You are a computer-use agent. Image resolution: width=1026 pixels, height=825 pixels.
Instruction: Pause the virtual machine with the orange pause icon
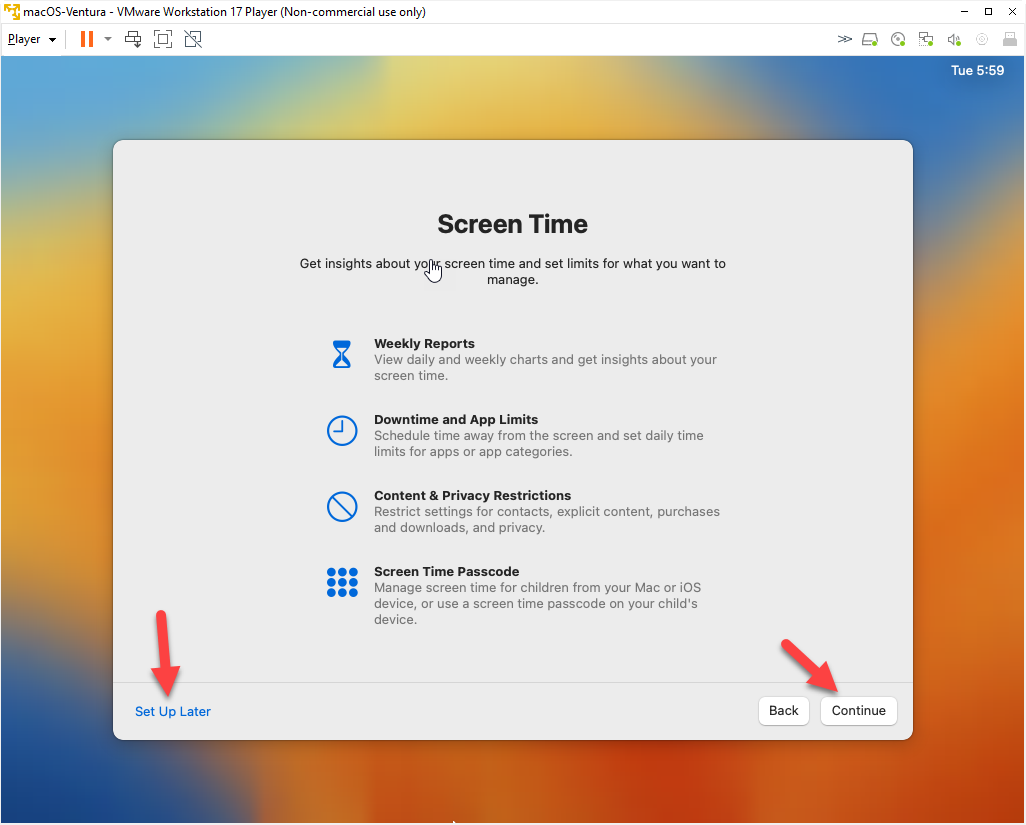pos(87,39)
